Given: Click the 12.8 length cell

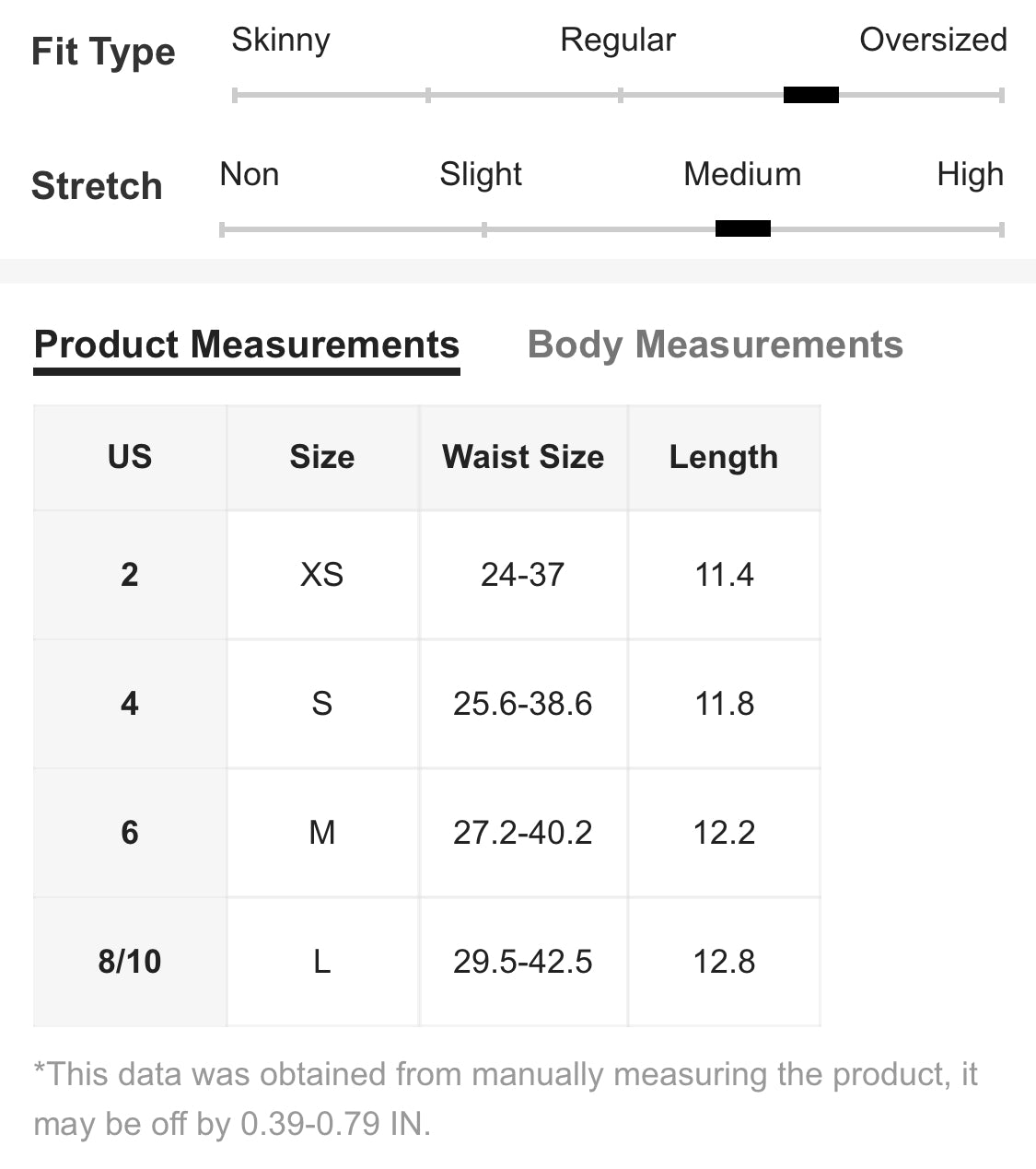Looking at the screenshot, I should pos(724,962).
